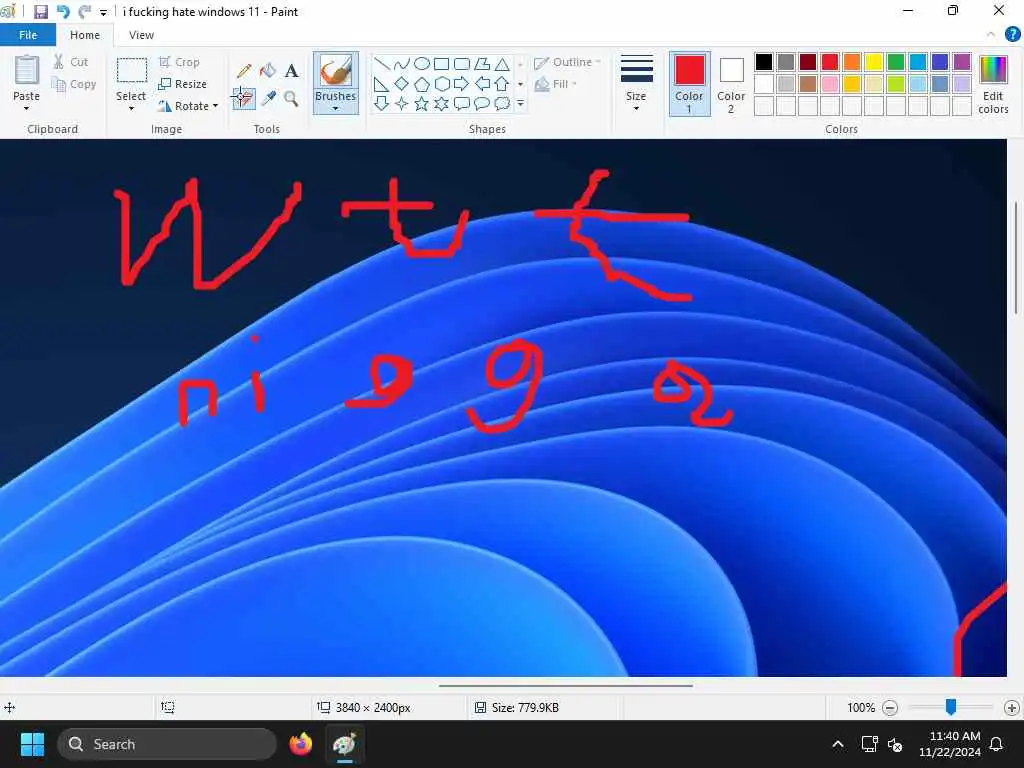
Task: Open the Windows Start menu
Action: [x=32, y=744]
